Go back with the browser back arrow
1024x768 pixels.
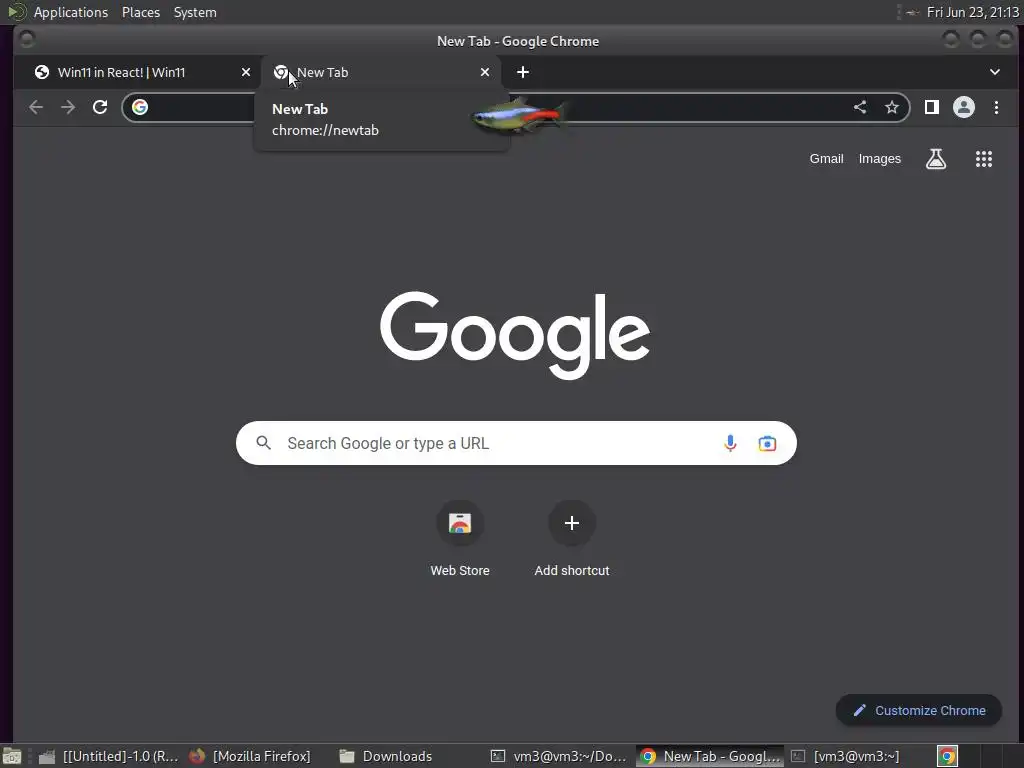click(36, 107)
